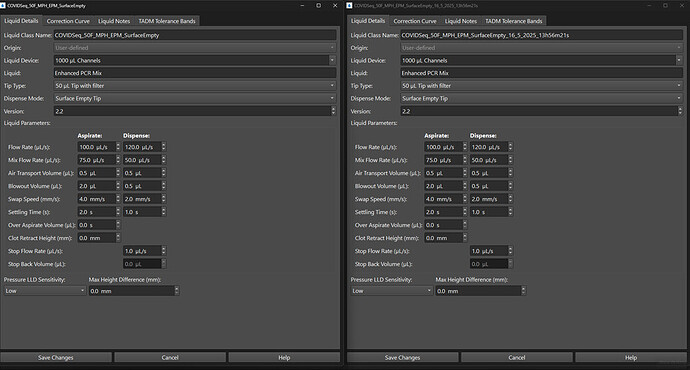The height and width of the screenshot is (370, 690).
Task: Click Save Changes in left window
Action: (56, 357)
